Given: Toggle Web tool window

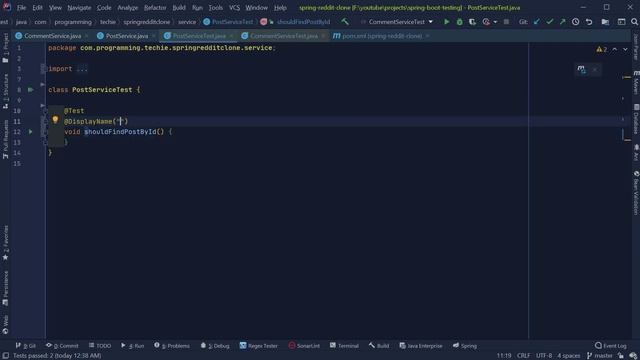Looking at the screenshot, I should (x=5, y=324).
